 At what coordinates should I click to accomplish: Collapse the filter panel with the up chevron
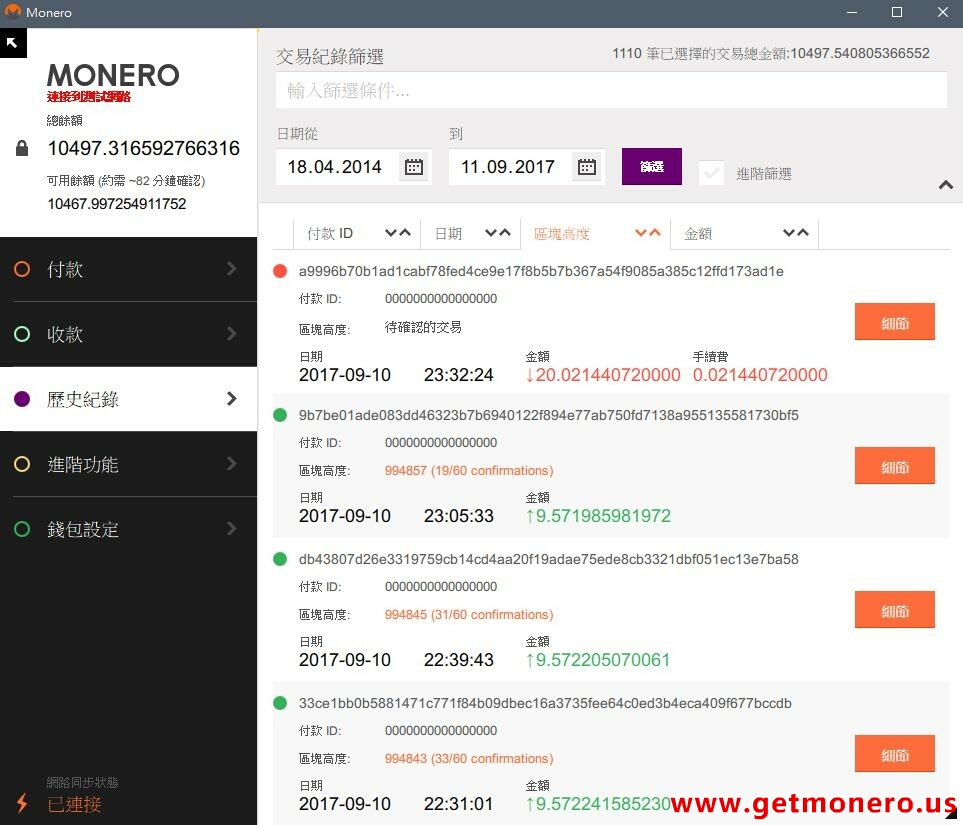click(x=946, y=185)
